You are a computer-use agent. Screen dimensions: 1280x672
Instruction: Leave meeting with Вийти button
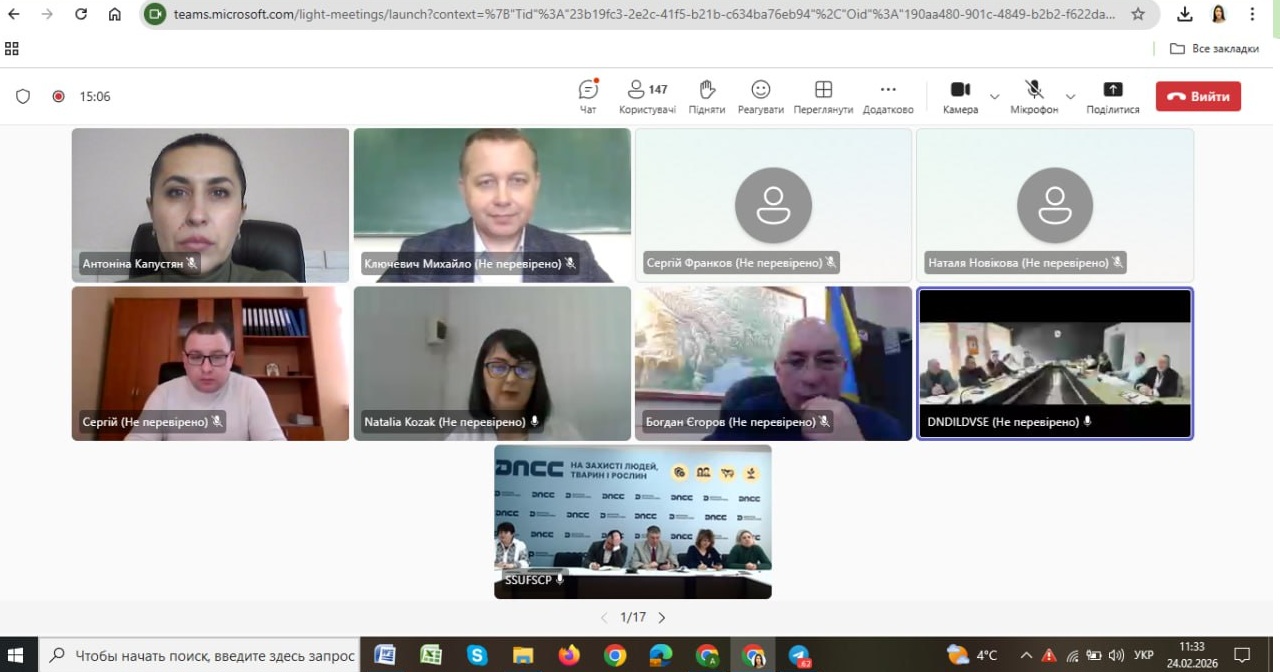click(1198, 97)
